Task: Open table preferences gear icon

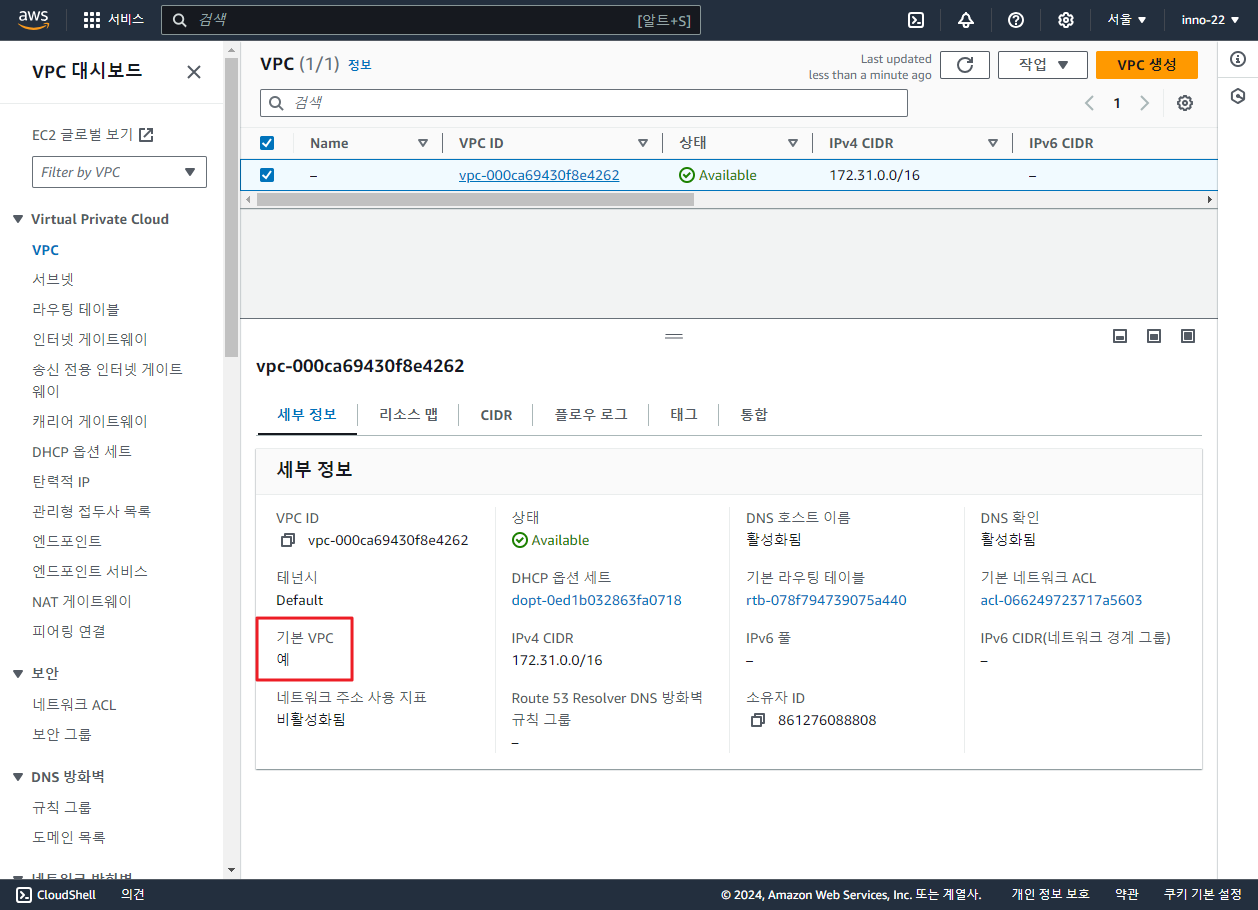Action: pyautogui.click(x=1185, y=103)
